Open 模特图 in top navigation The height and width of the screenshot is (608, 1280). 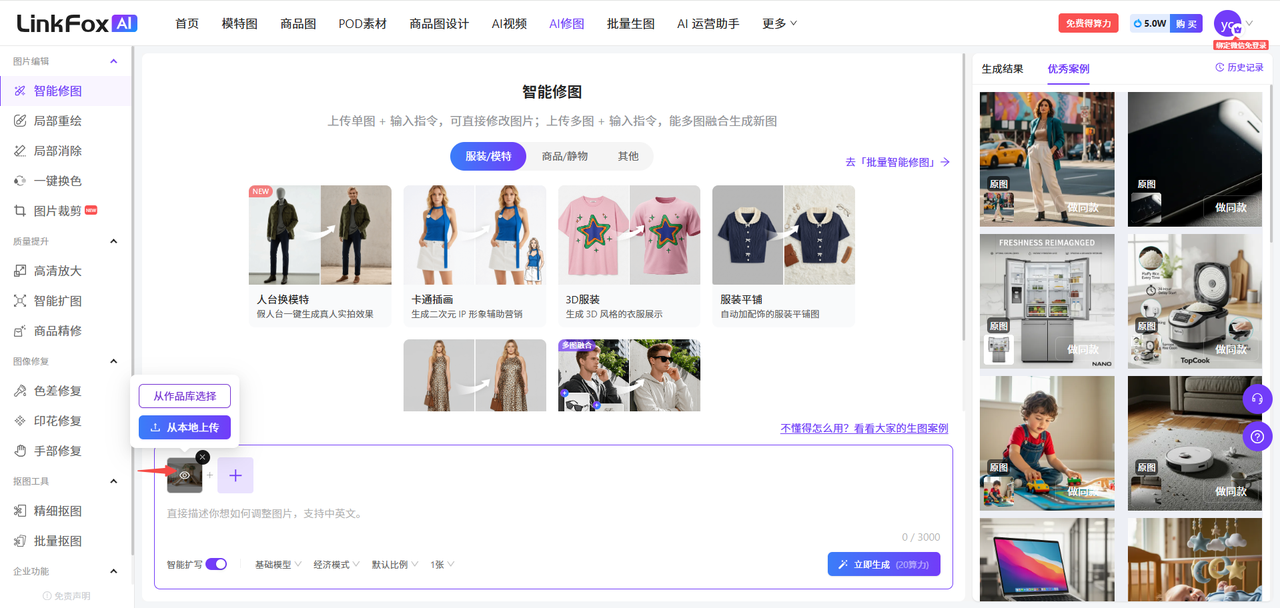coord(239,23)
